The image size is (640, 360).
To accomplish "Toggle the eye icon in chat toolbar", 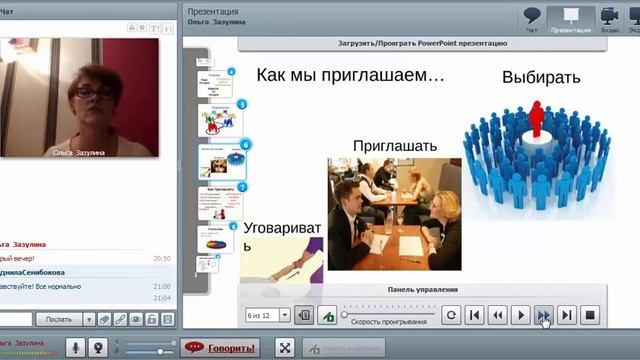I will tap(136, 319).
